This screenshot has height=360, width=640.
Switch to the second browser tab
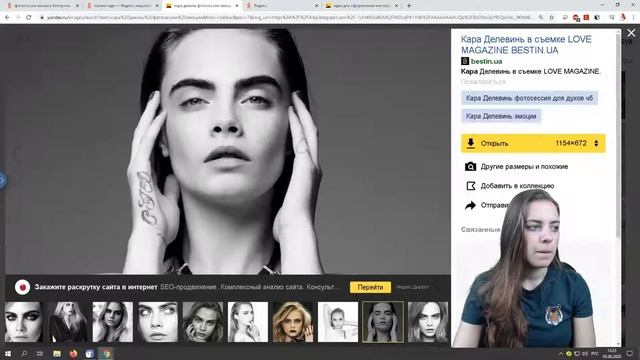click(x=121, y=6)
